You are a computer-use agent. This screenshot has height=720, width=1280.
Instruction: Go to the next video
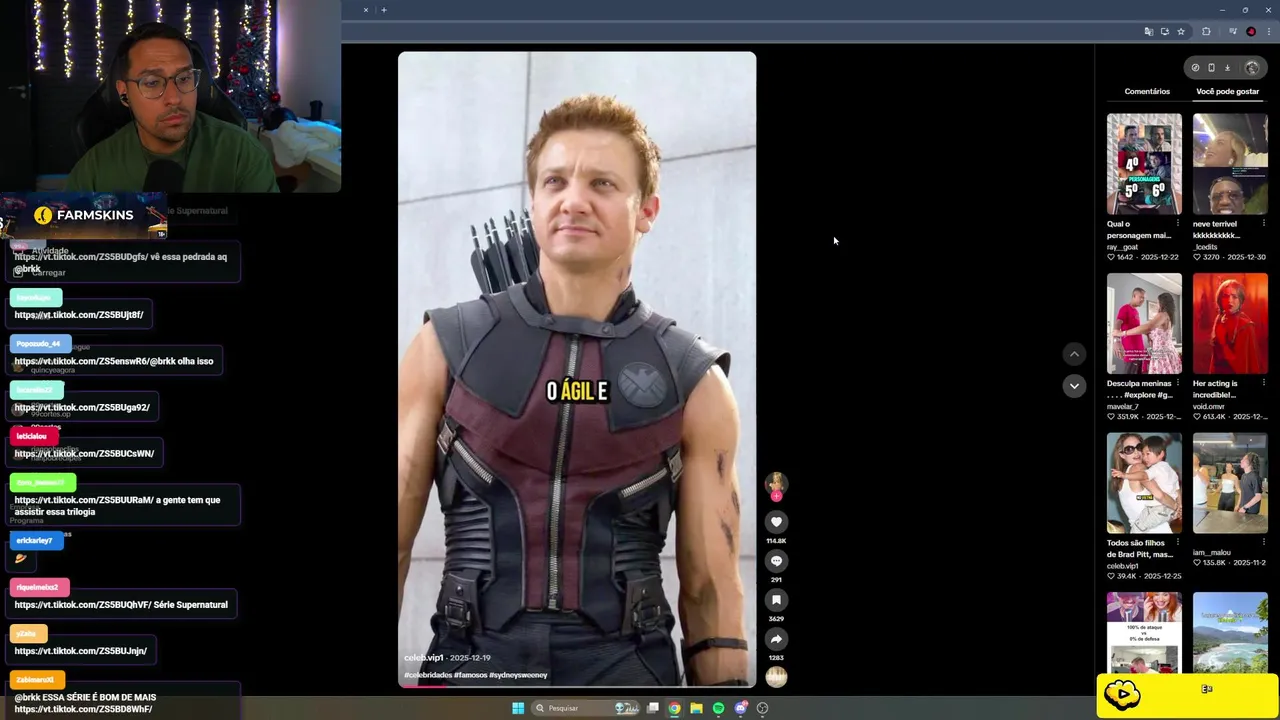pyautogui.click(x=1074, y=386)
